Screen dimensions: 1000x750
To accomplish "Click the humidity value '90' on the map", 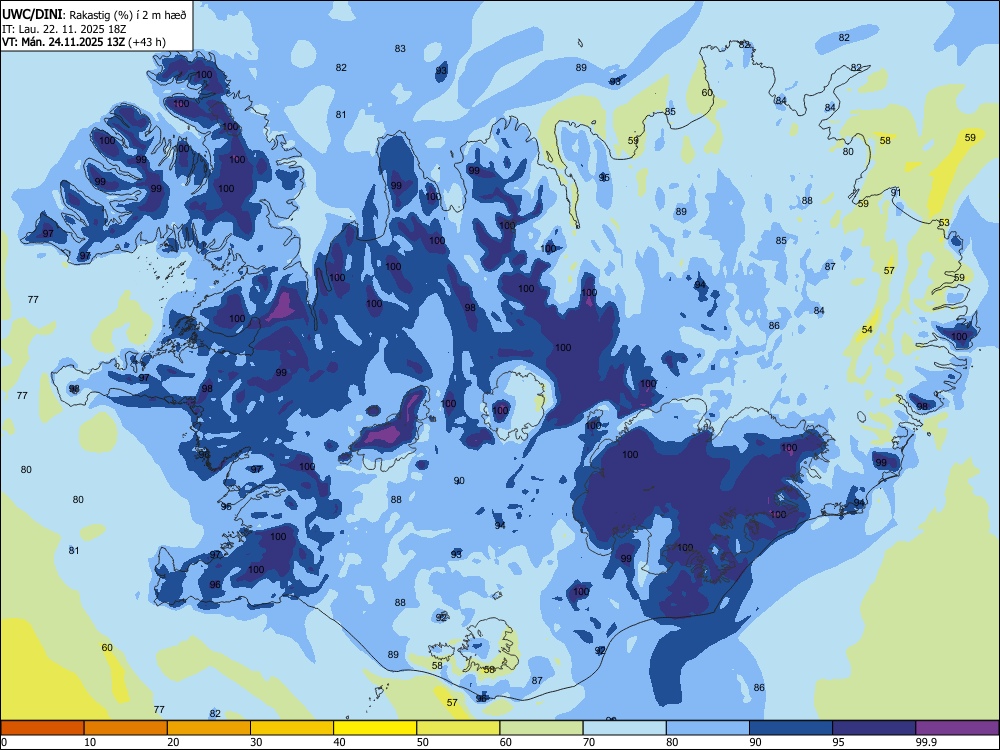I will (459, 481).
